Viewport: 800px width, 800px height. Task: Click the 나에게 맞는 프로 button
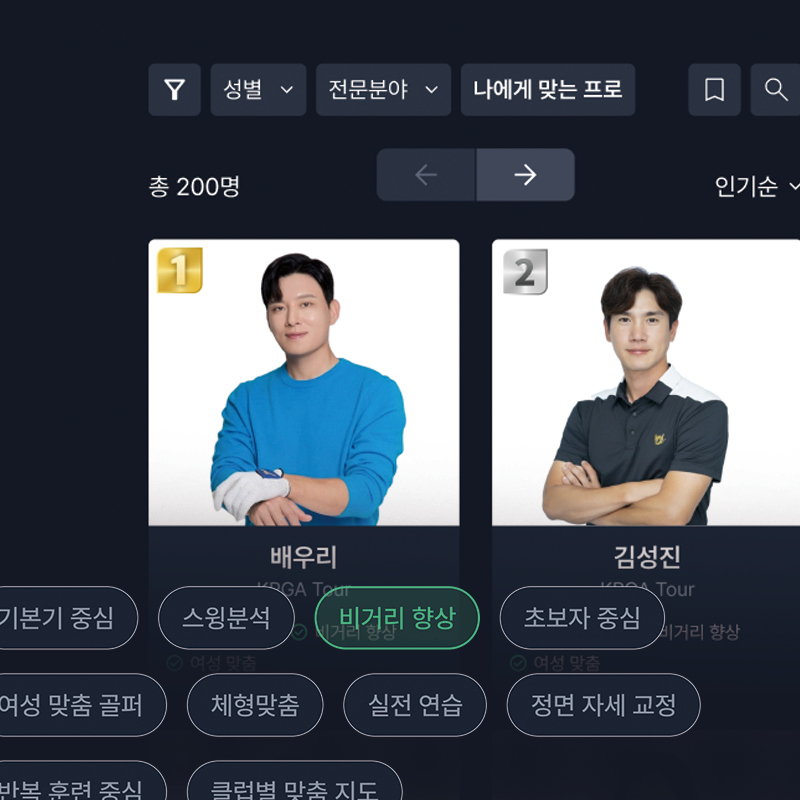tap(548, 90)
